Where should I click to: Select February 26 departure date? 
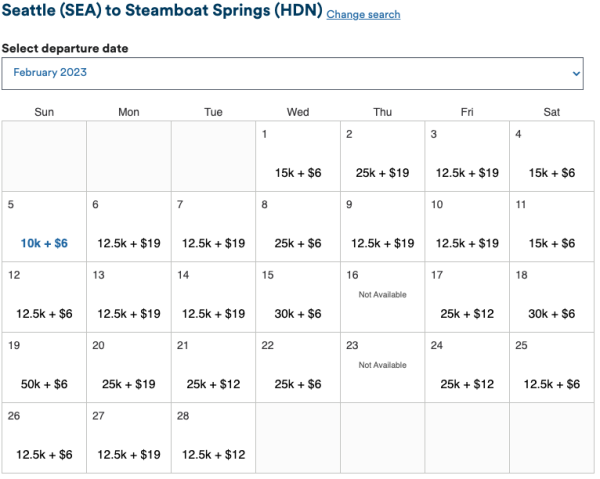[x=44, y=454]
